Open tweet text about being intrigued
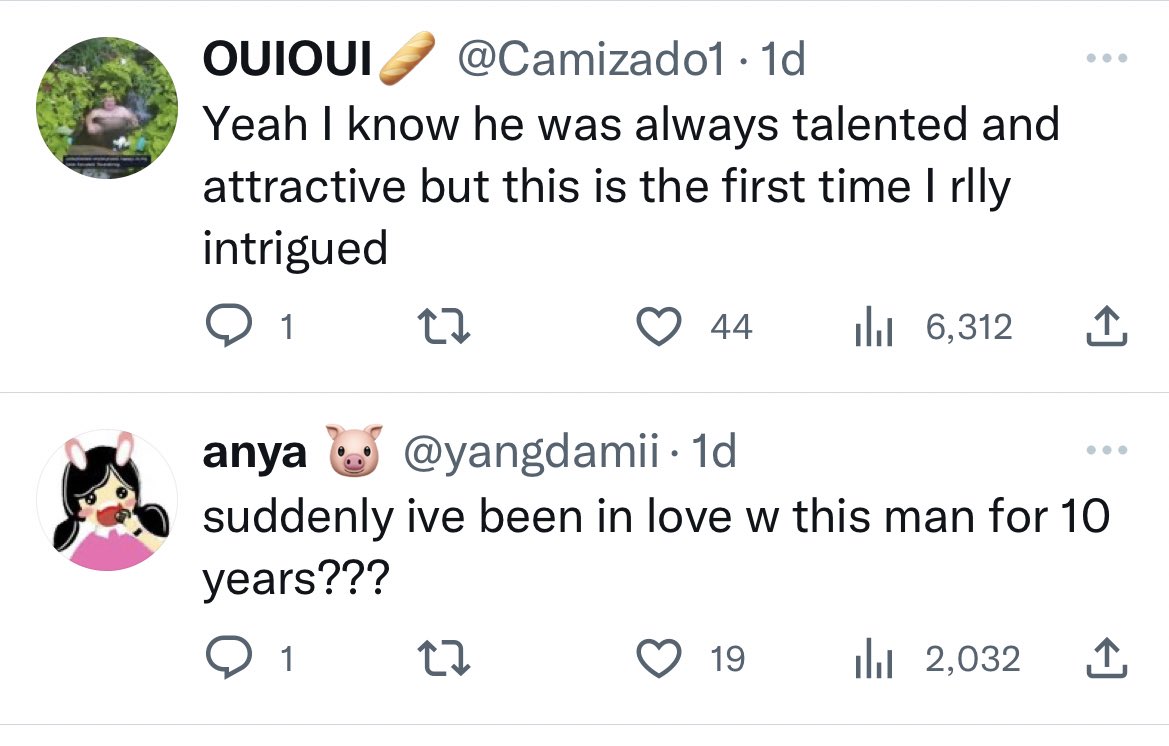This screenshot has width=1169, height=746. 631,186
